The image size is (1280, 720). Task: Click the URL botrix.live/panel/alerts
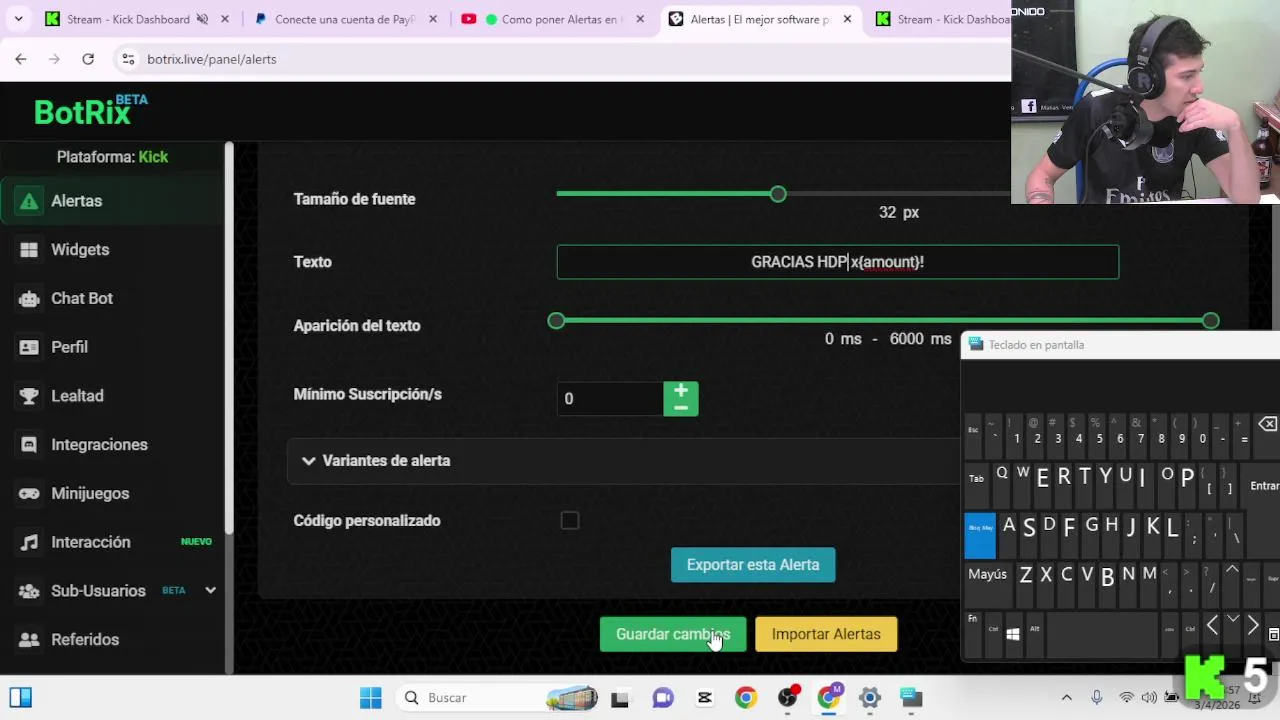coord(212,59)
